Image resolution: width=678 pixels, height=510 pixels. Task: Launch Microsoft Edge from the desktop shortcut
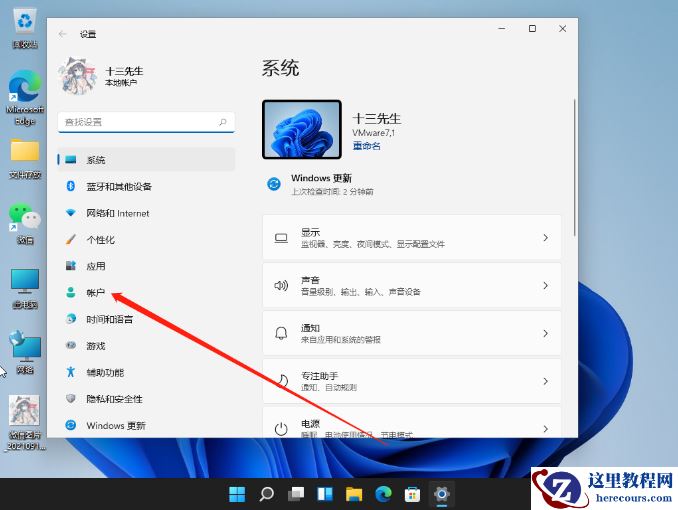25,98
